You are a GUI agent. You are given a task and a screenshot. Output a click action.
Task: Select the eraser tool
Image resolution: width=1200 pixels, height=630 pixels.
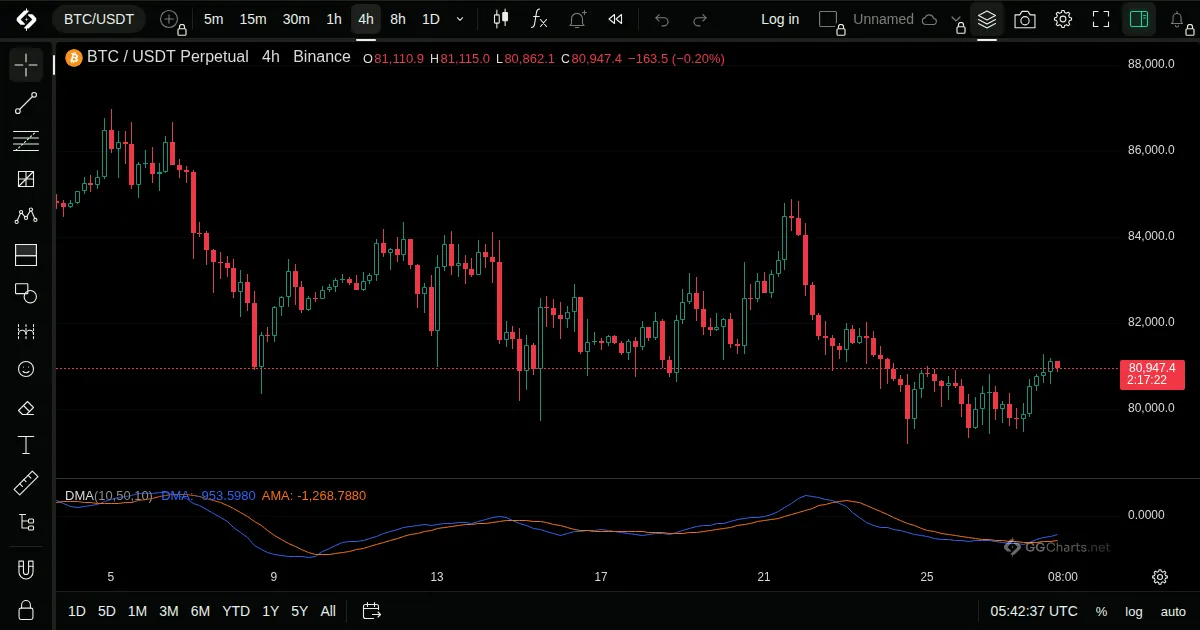click(26, 407)
